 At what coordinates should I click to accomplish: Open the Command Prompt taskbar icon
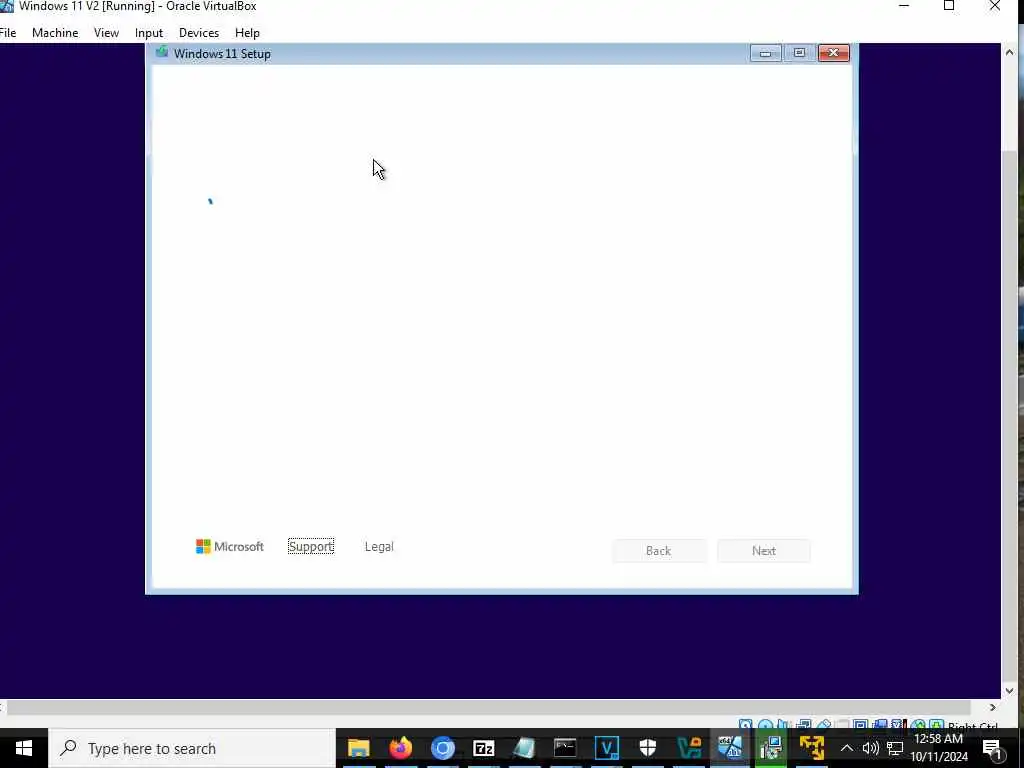[x=565, y=748]
